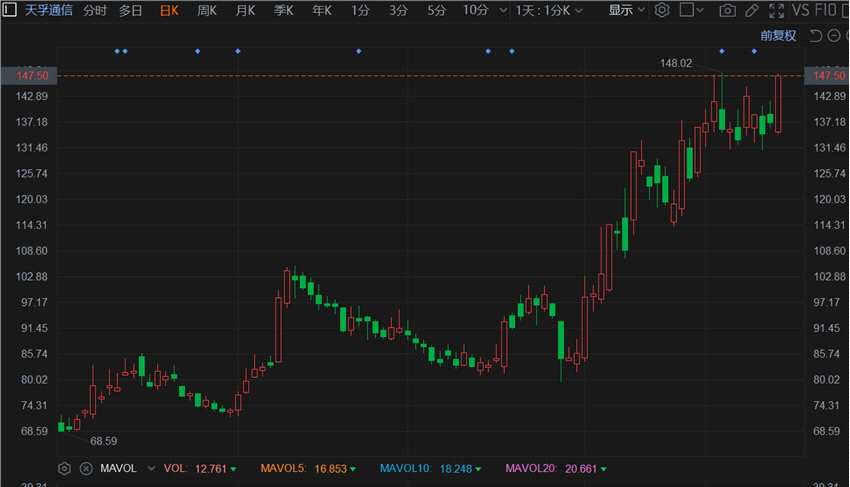Select the 季K quarterly chart tab
This screenshot has height=487, width=850.
[284, 10]
